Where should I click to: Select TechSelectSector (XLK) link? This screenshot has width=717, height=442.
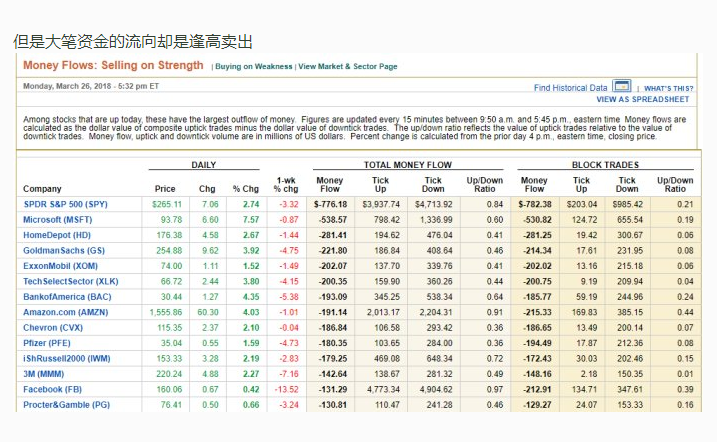click(69, 282)
